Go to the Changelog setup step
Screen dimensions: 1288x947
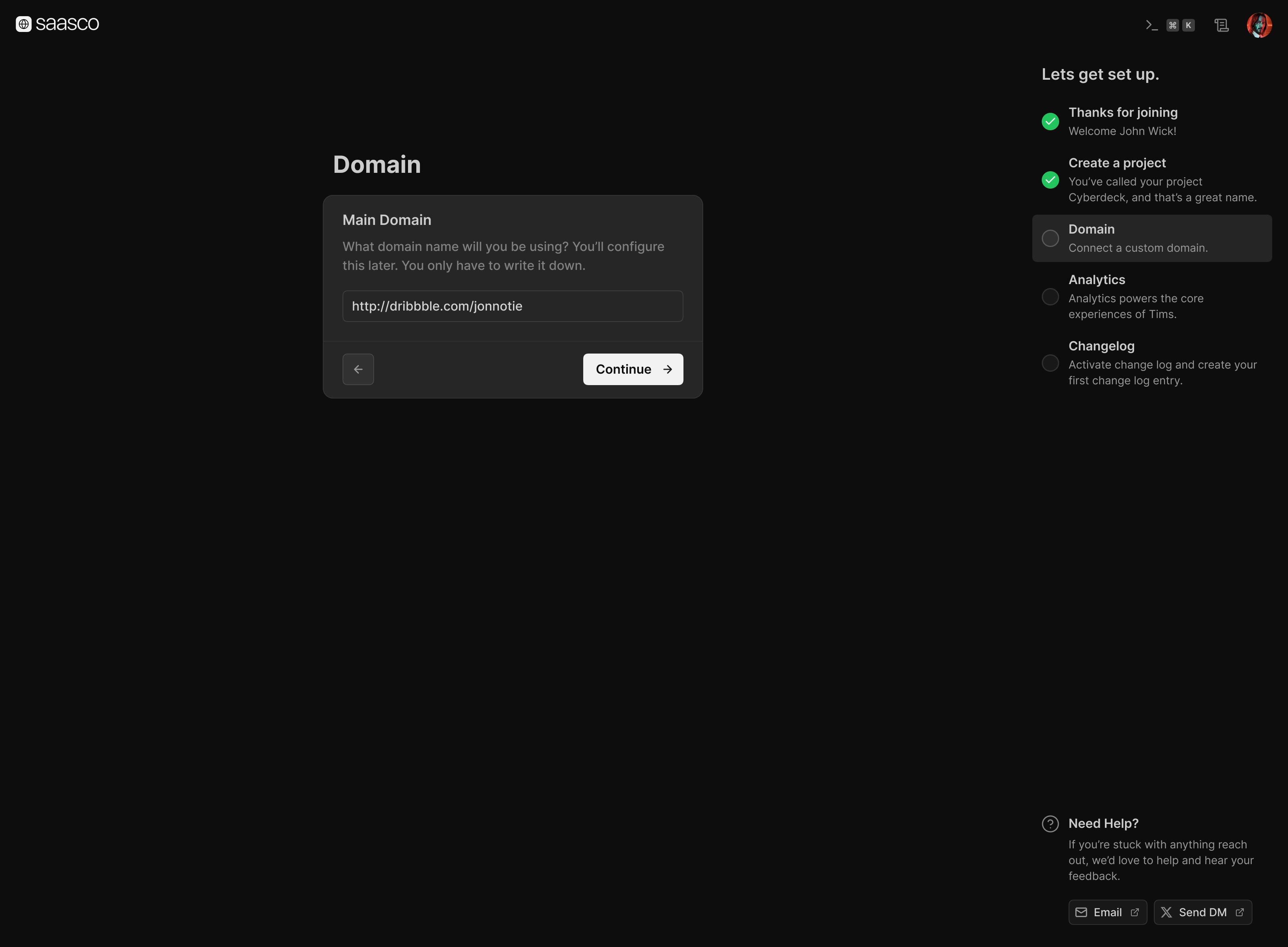[x=1151, y=363]
